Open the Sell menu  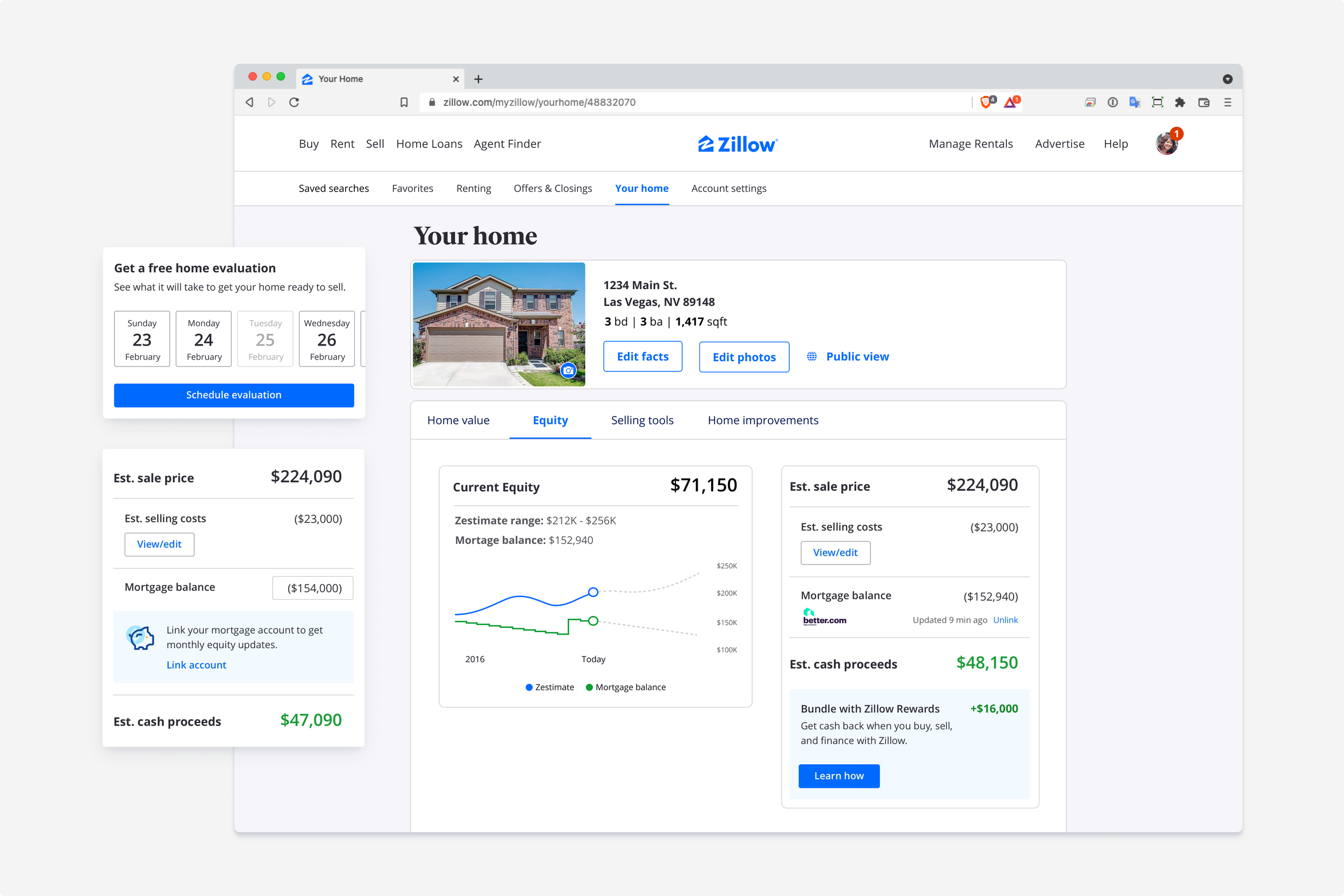375,144
